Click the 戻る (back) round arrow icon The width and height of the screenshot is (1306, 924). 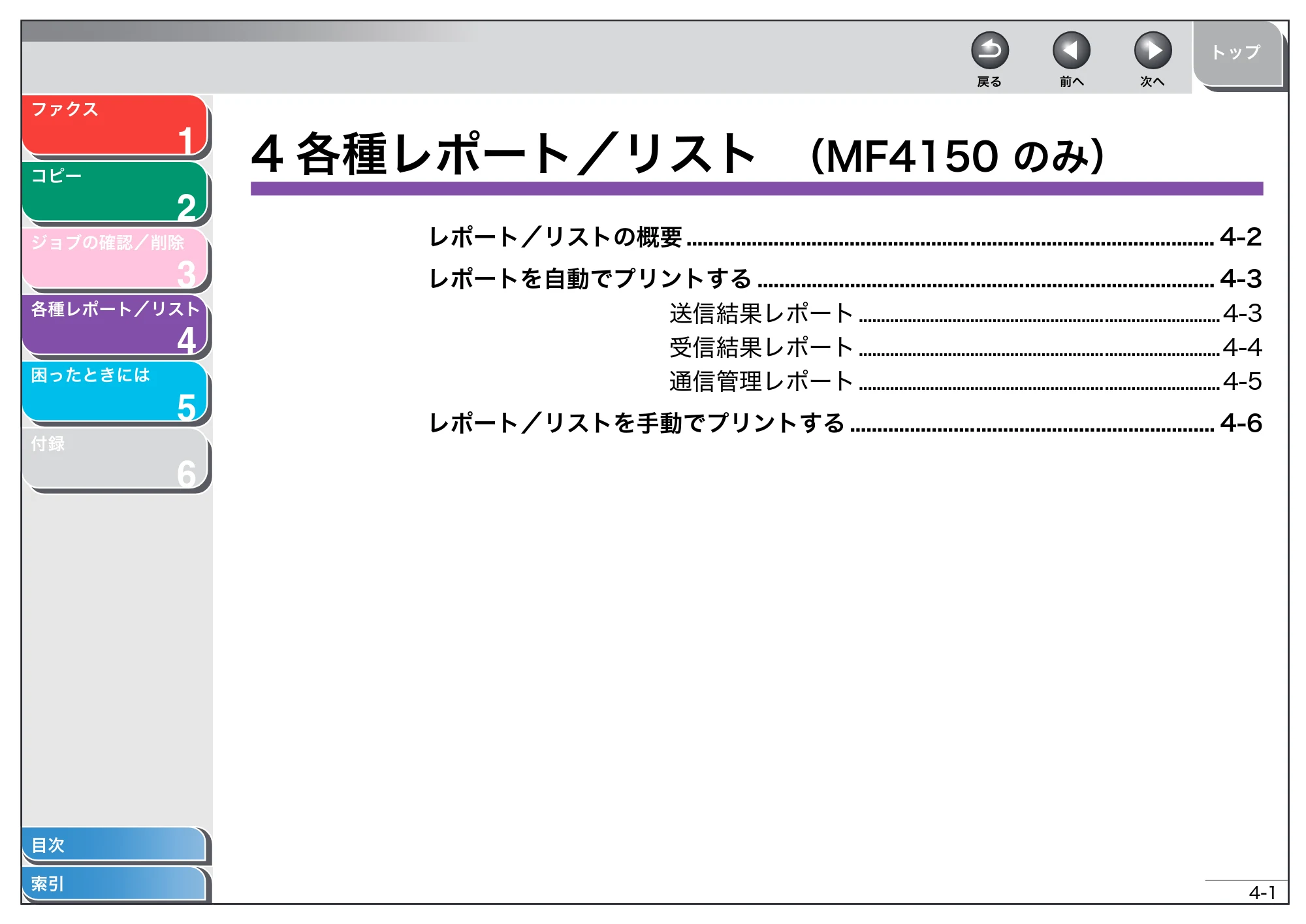(x=989, y=50)
